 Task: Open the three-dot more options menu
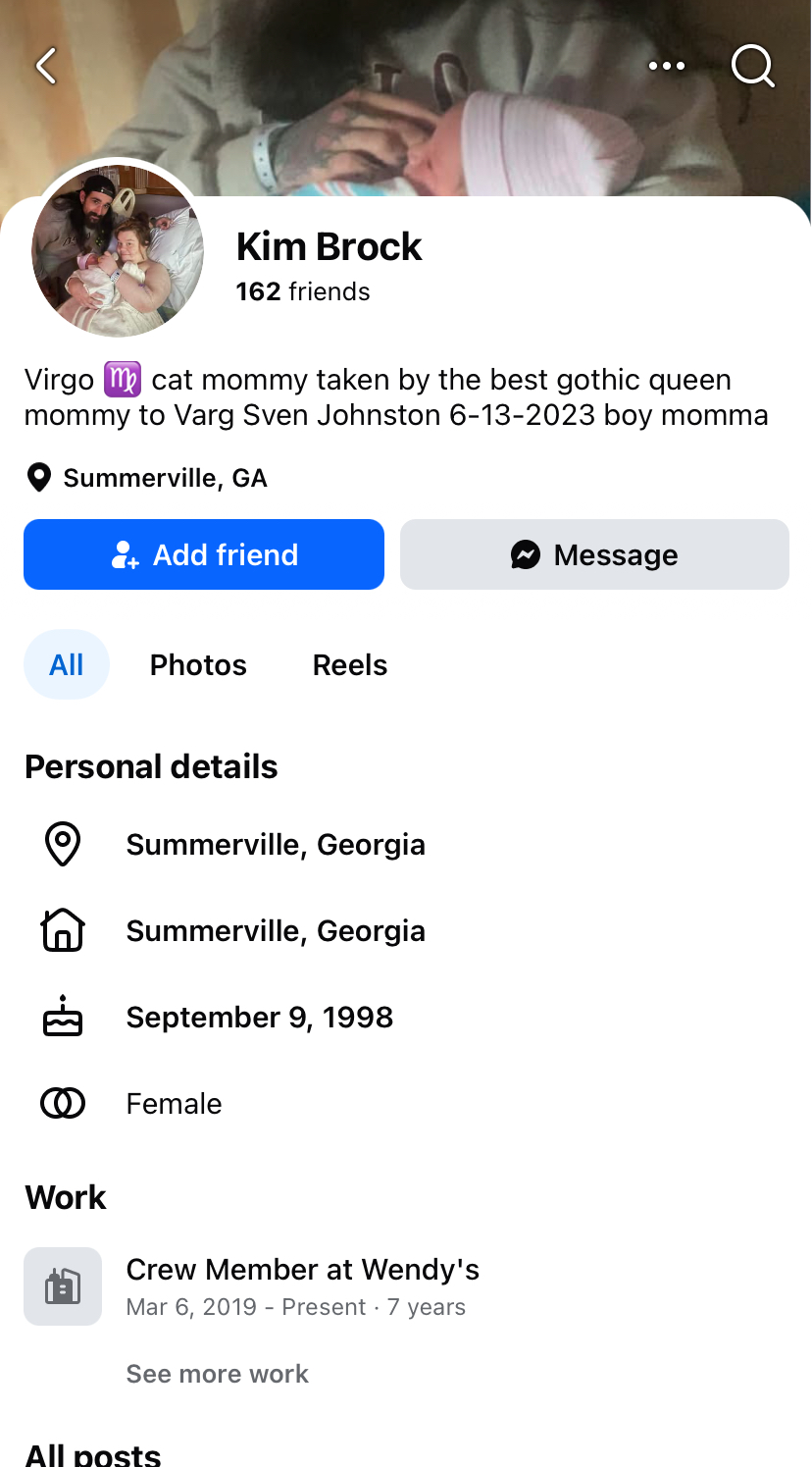click(667, 66)
